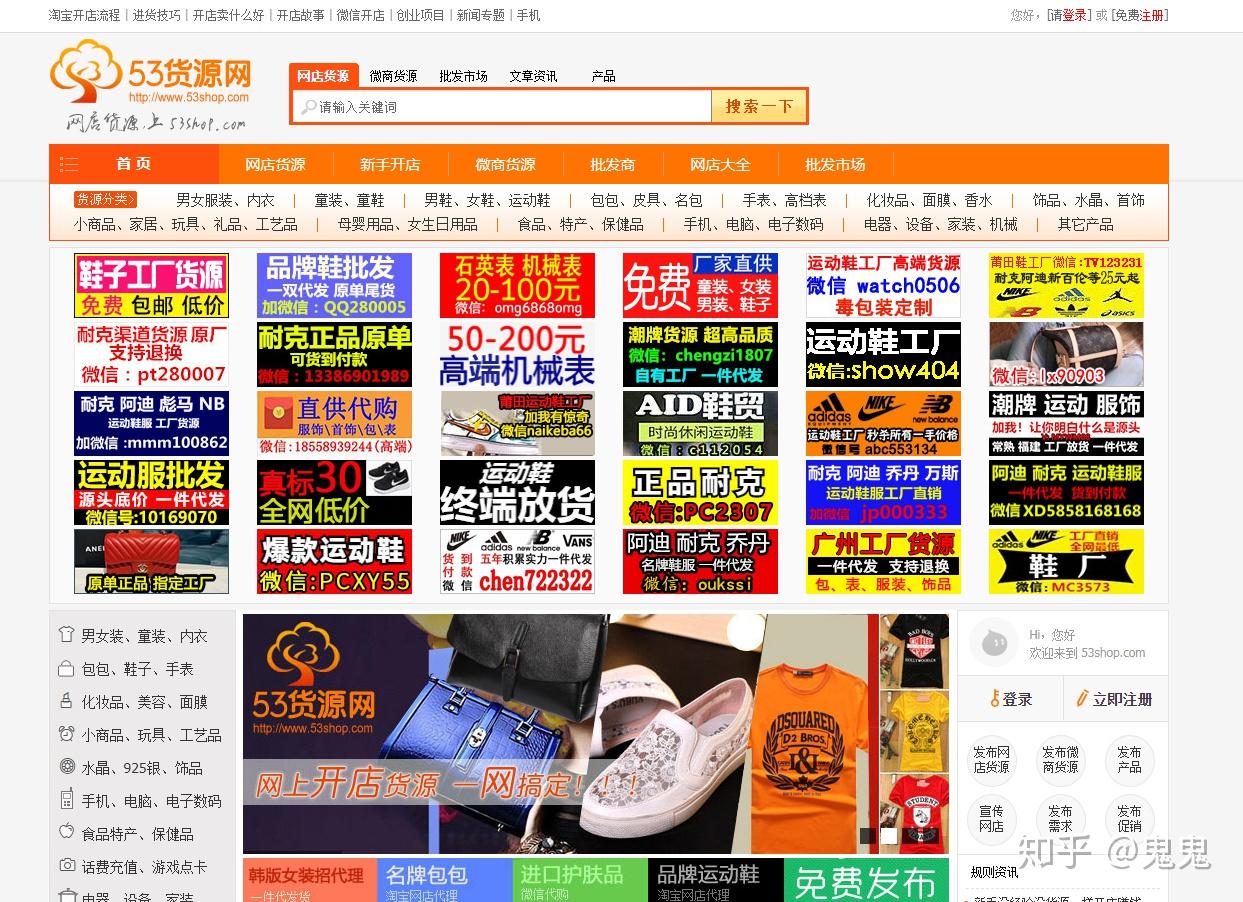Open the phone icon for 手机、电脑、电子数码
This screenshot has width=1243, height=902.
pyautogui.click(x=67, y=800)
